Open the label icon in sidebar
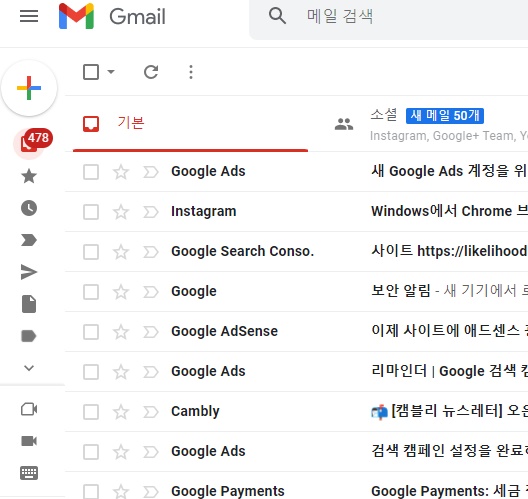 tap(29, 336)
